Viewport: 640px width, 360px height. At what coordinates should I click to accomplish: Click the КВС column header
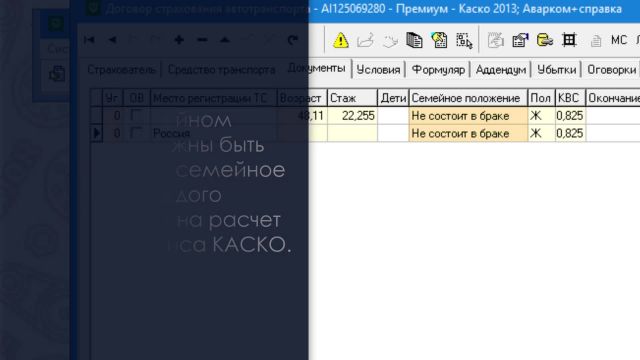(570, 98)
